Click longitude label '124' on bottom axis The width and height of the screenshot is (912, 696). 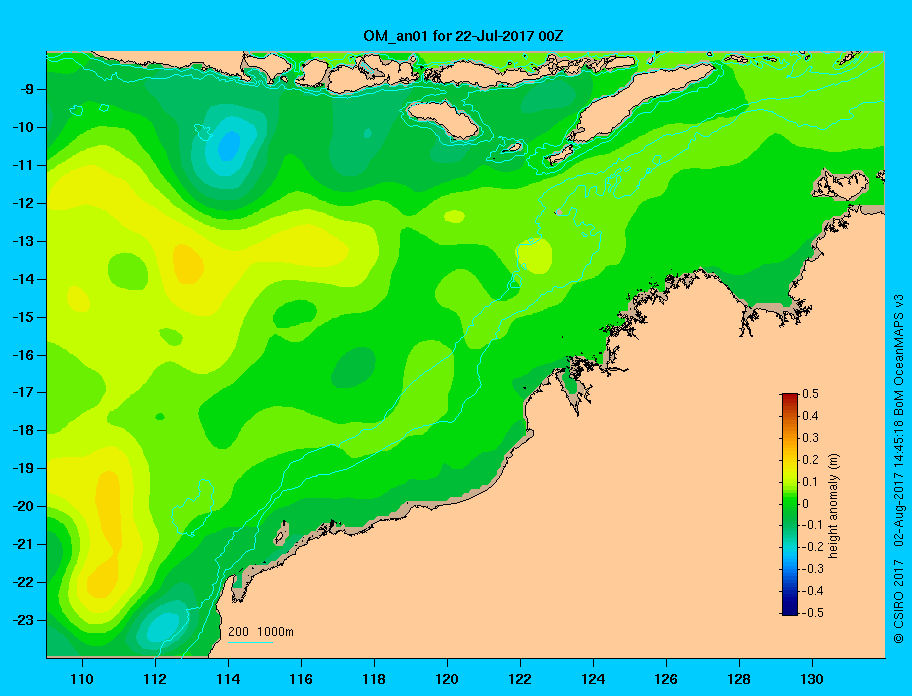tap(593, 679)
